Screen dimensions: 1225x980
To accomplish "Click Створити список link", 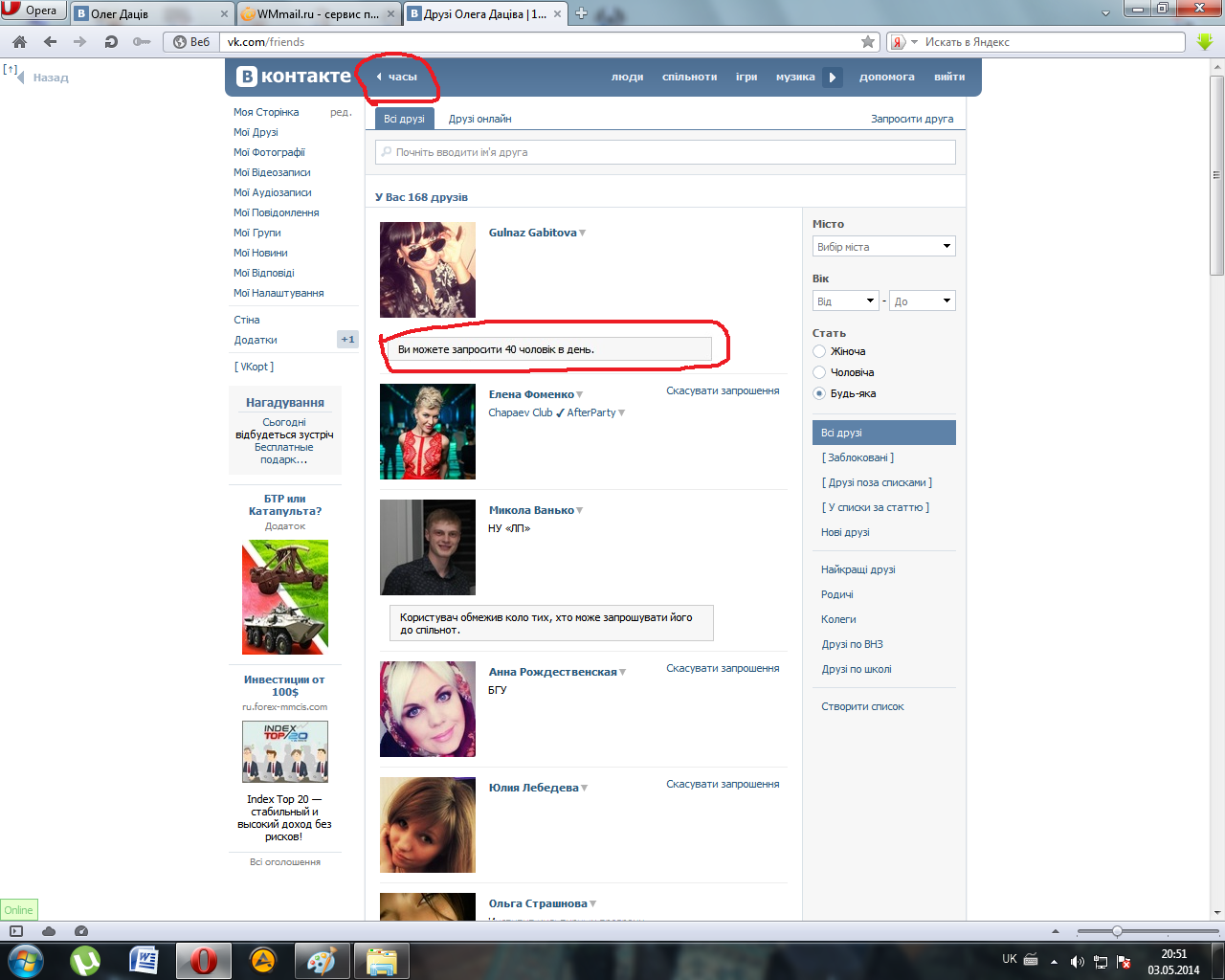I will [x=862, y=706].
